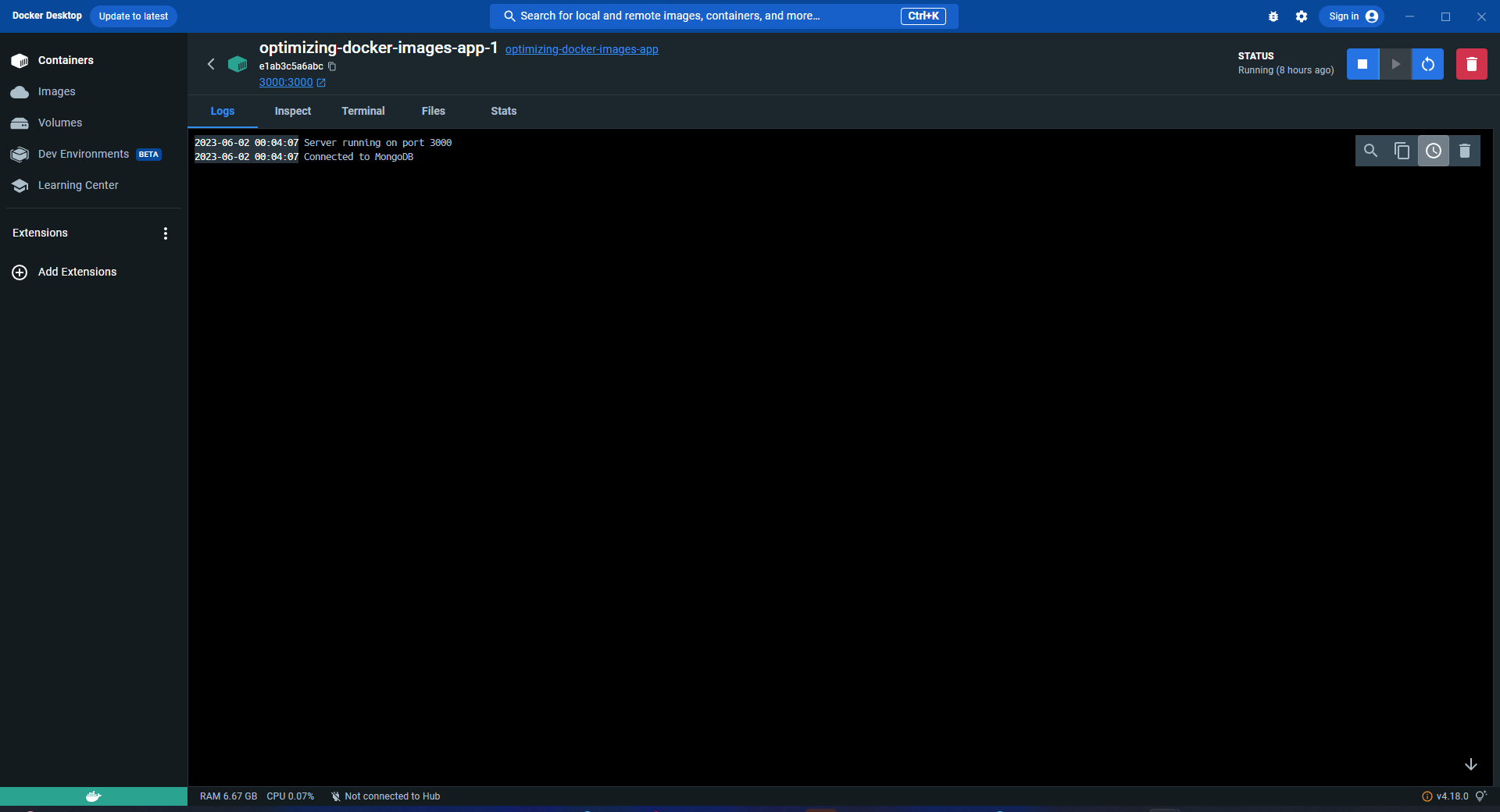Jump to bottom of logs arrow
Screen dimensions: 1500x812
point(1471,764)
